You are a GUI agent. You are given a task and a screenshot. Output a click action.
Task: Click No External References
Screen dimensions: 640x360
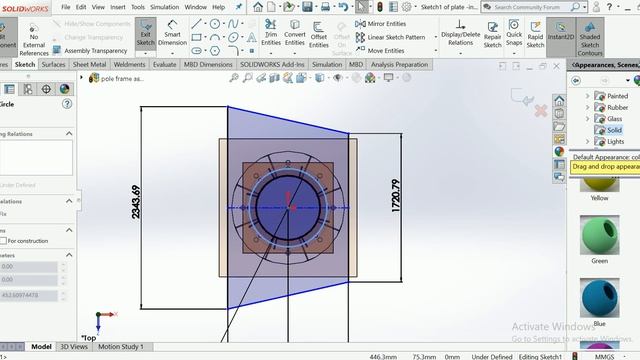(x=34, y=39)
